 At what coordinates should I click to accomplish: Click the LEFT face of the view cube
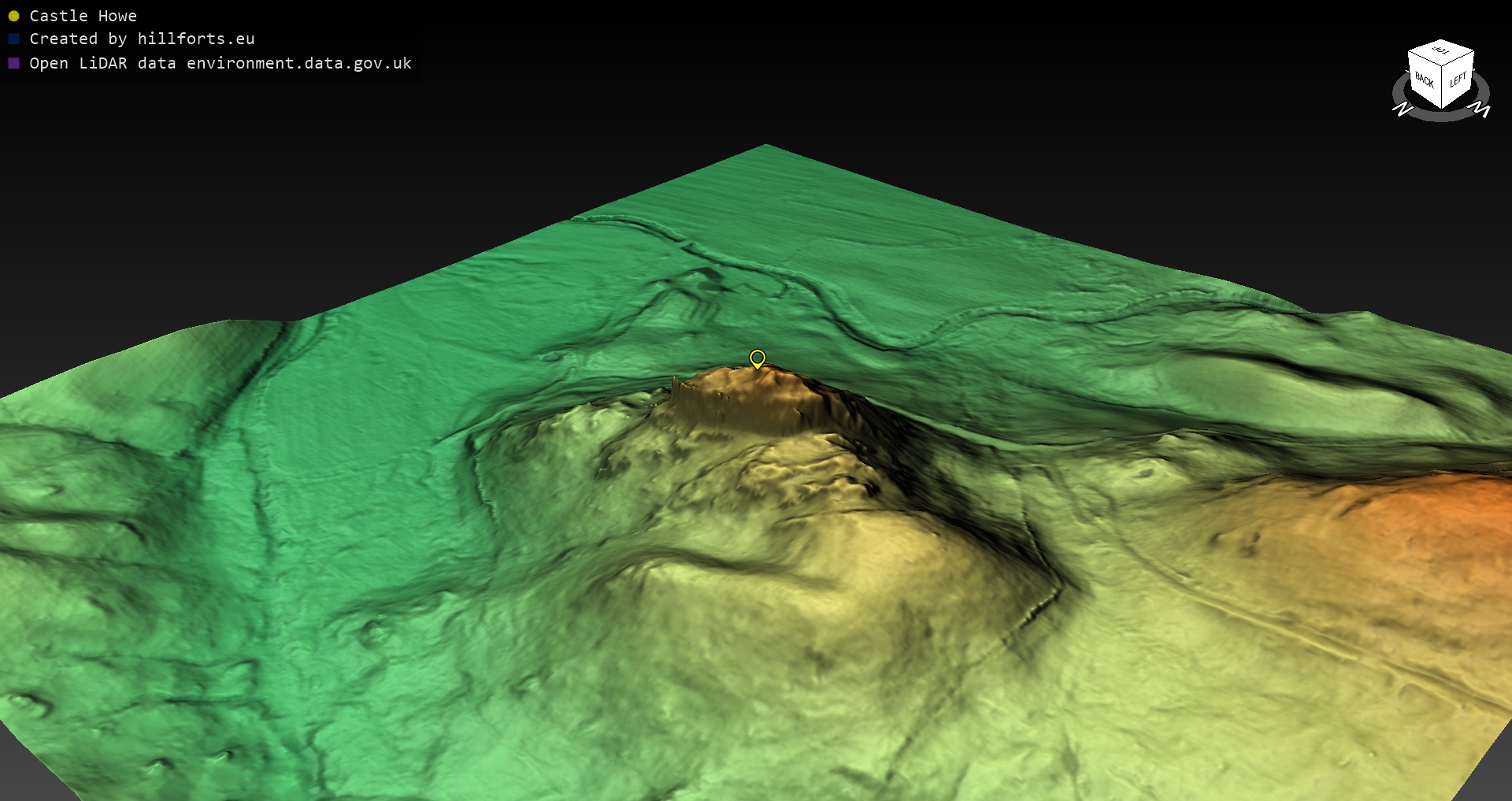click(x=1458, y=80)
